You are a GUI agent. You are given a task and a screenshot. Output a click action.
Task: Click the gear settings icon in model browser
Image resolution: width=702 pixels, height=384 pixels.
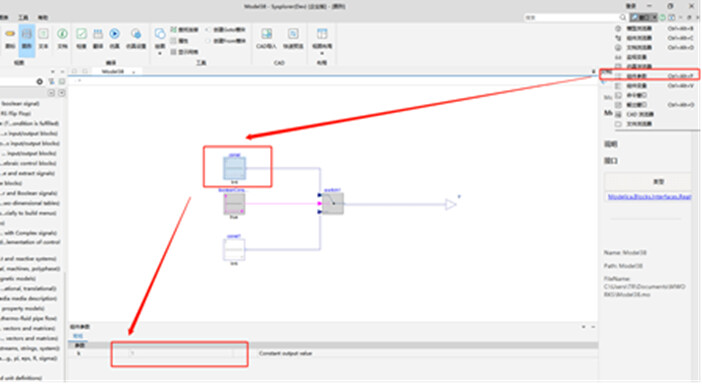[x=39, y=81]
